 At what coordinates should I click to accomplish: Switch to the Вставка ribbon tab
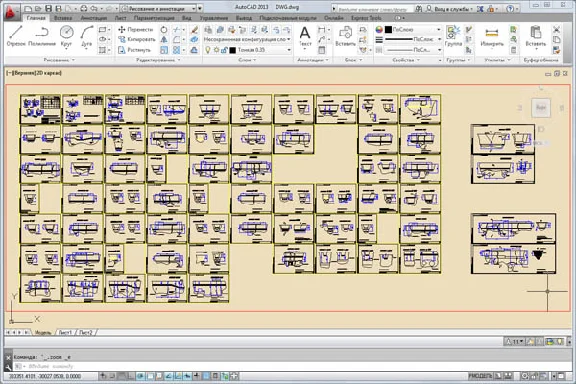63,18
